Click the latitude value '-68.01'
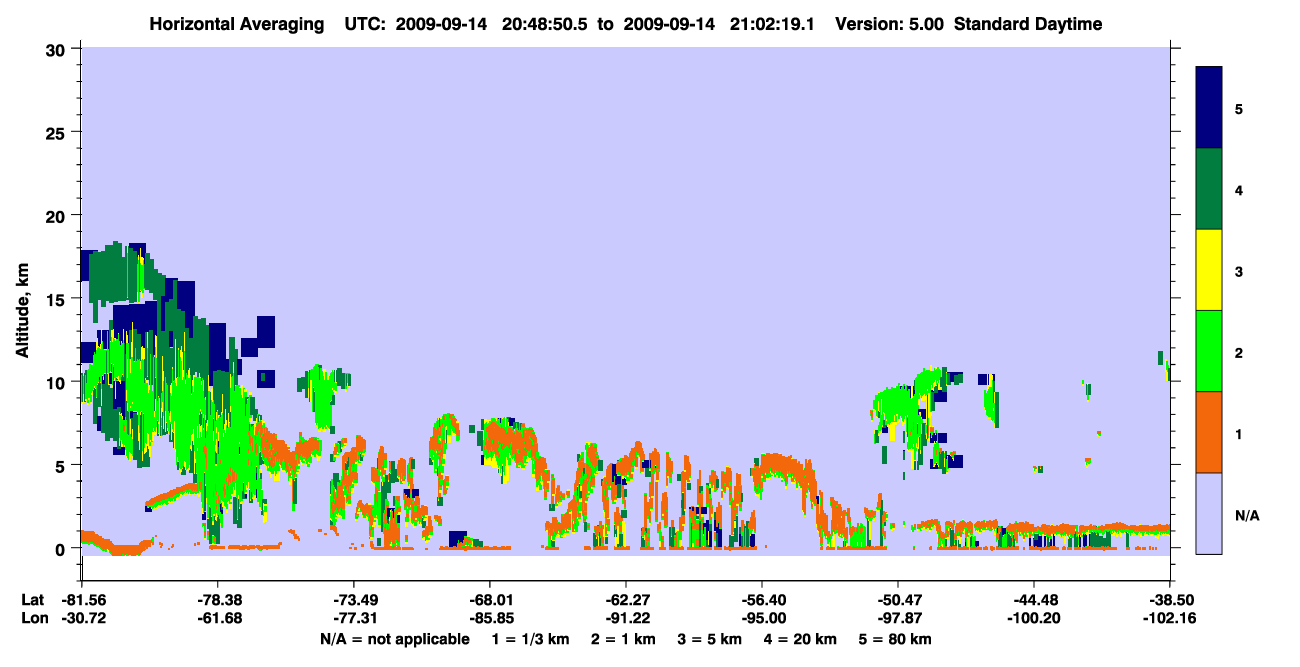The height and width of the screenshot is (667, 1300). tap(489, 600)
